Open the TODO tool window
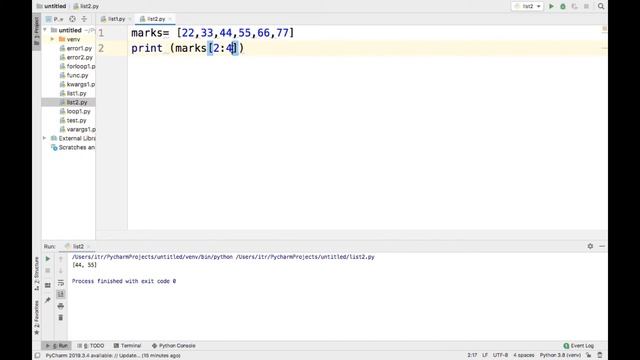The height and width of the screenshot is (360, 640). tap(91, 345)
